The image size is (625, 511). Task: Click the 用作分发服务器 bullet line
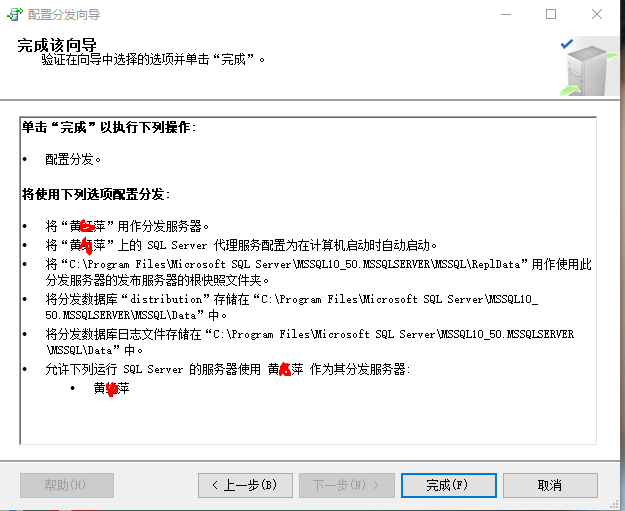127,226
